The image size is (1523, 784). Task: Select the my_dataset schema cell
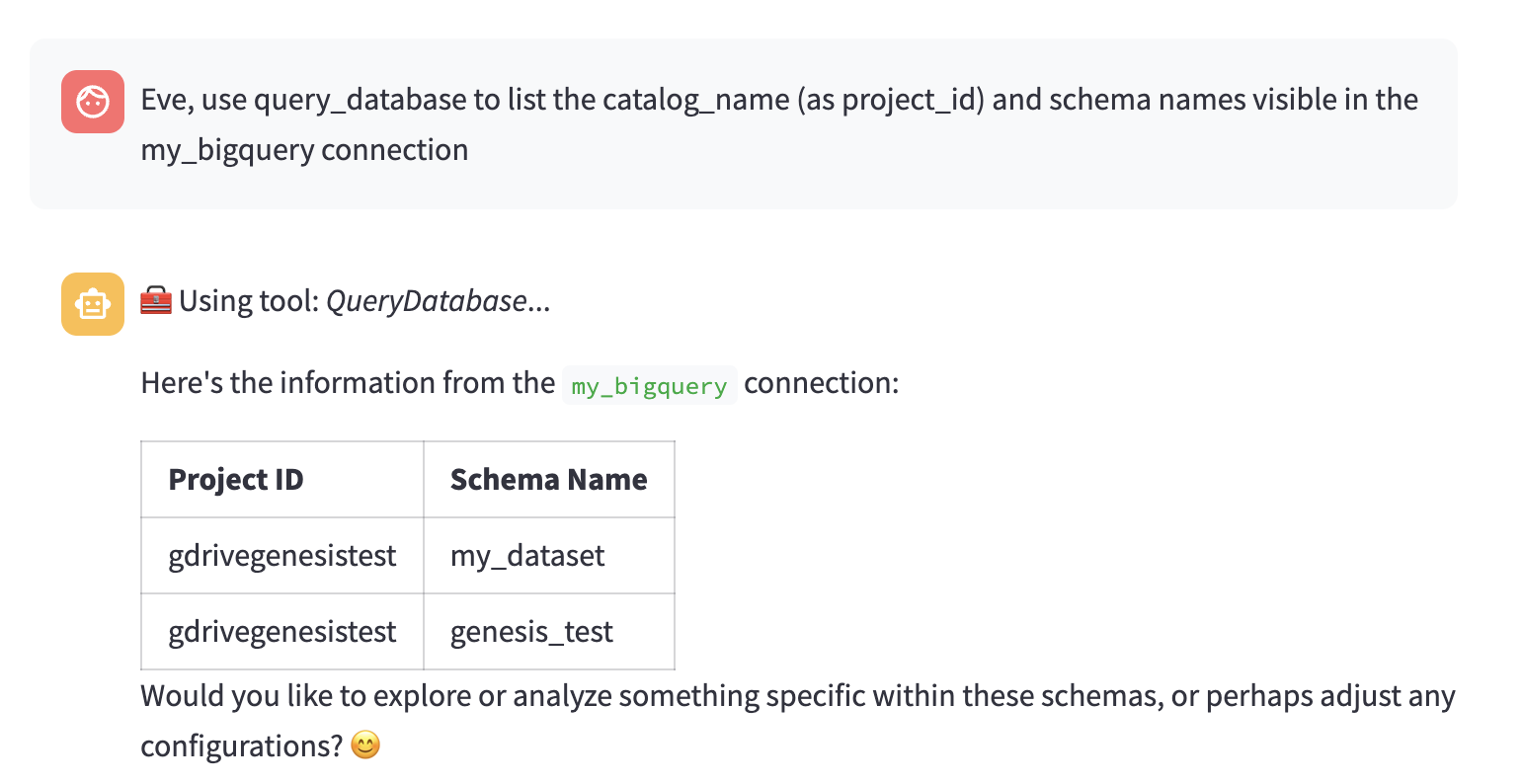click(x=527, y=556)
